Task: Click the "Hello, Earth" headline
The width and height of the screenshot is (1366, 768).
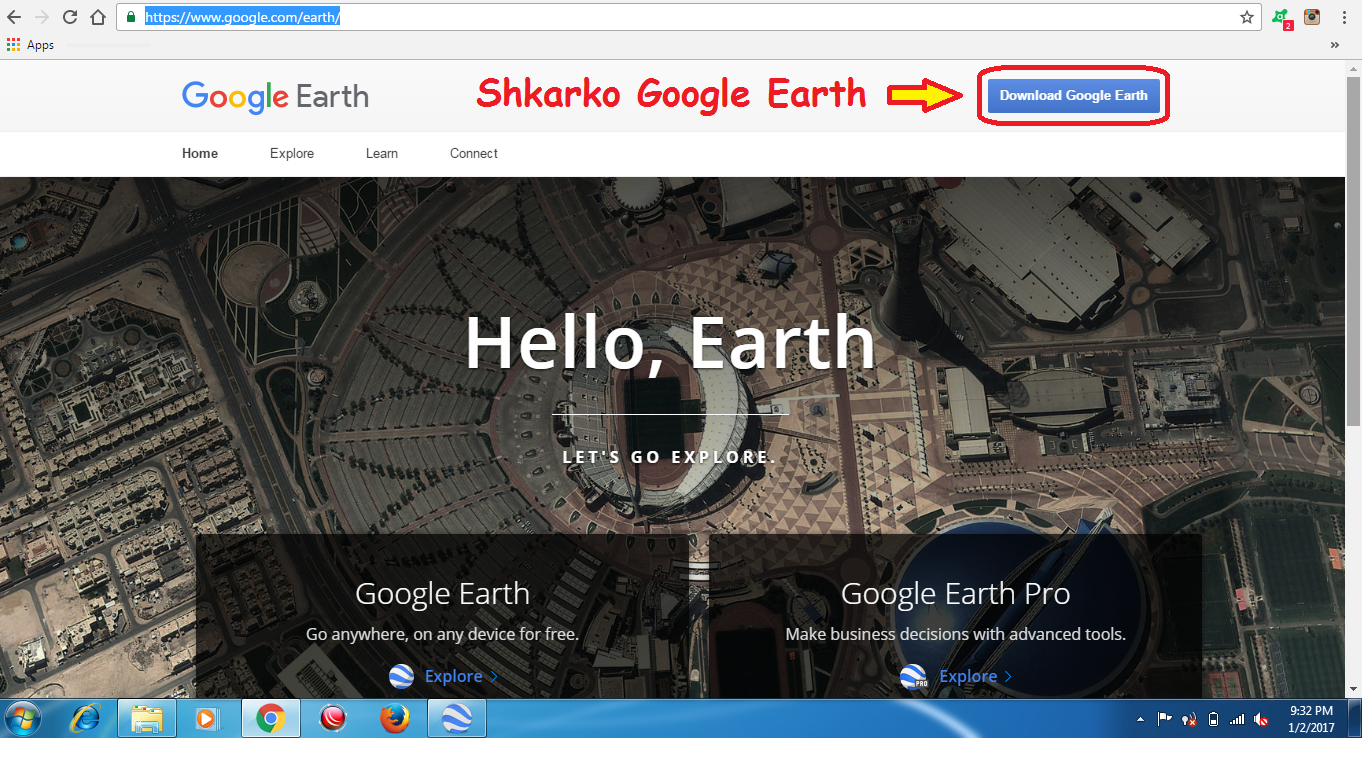Action: point(670,343)
